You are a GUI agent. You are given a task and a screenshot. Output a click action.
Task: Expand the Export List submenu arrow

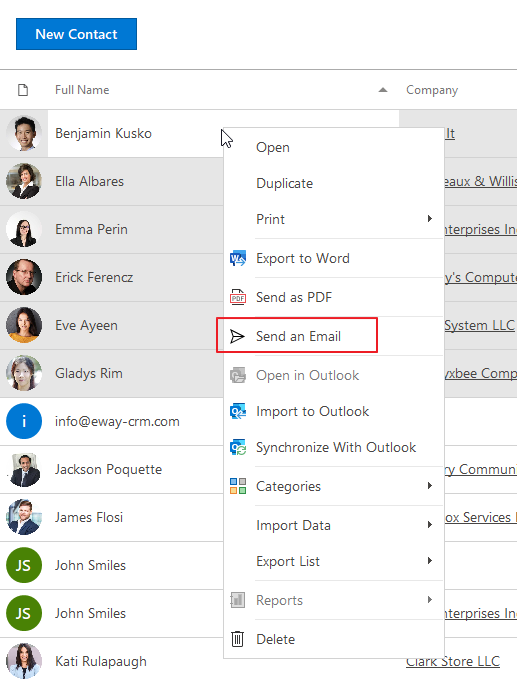click(430, 561)
